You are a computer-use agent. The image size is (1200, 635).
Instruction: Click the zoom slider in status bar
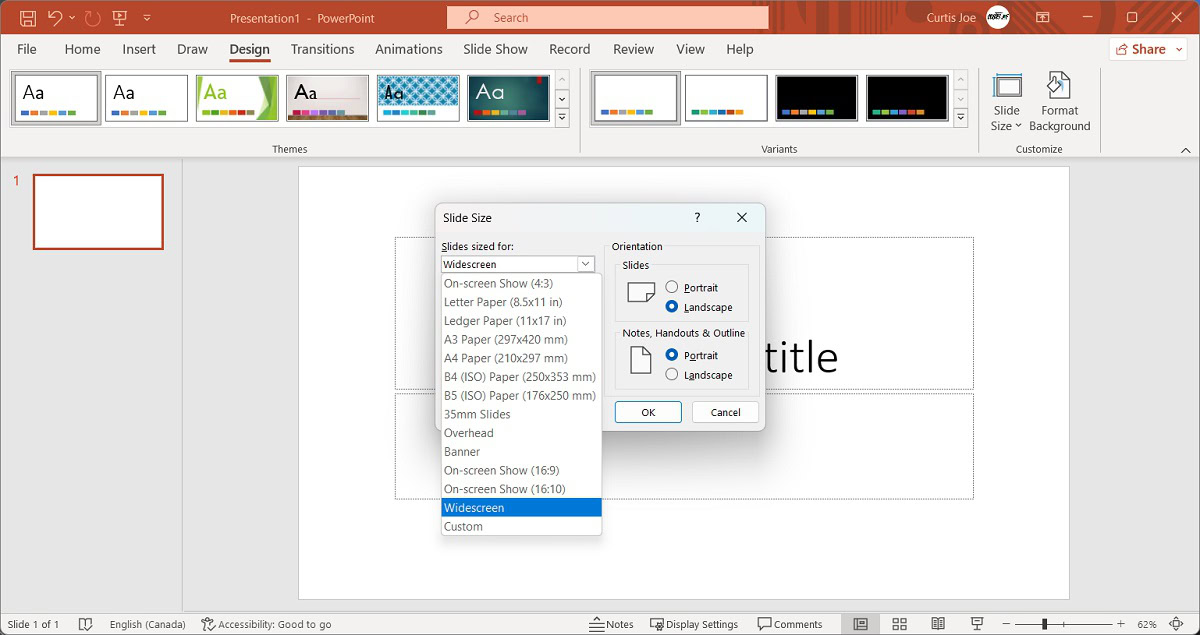tap(1045, 624)
